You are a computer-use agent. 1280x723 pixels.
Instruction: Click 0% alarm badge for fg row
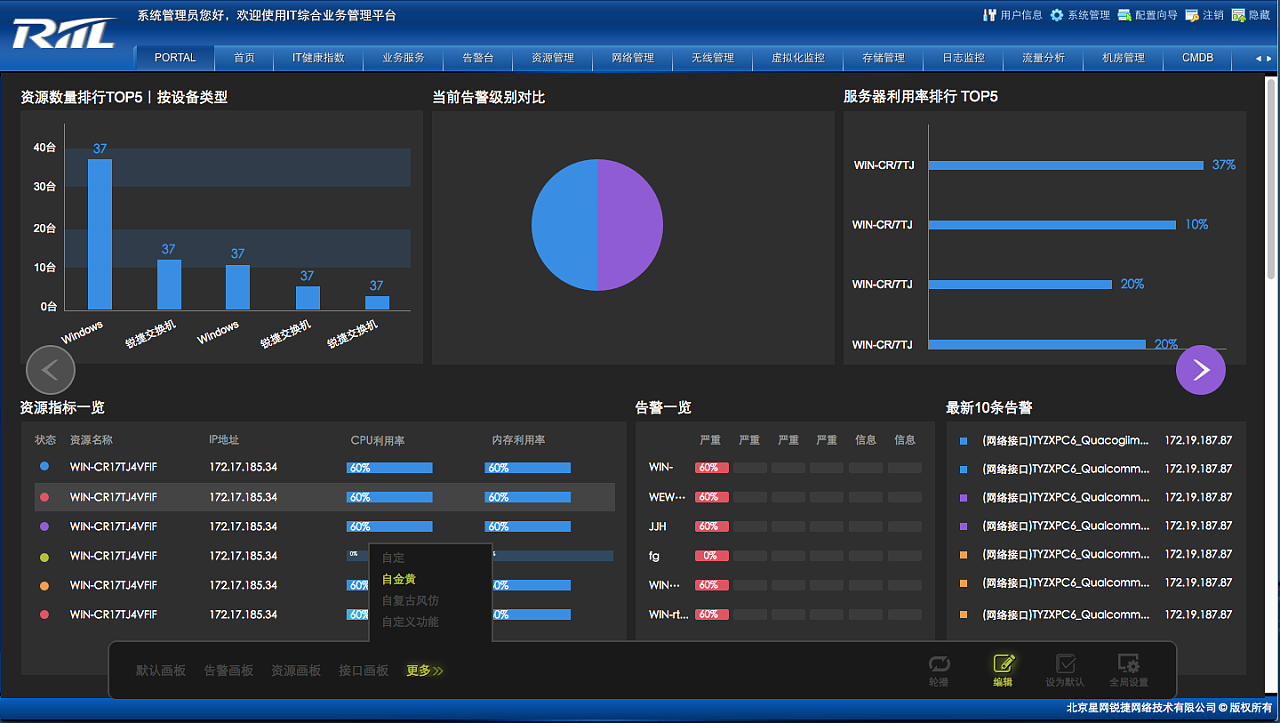pyautogui.click(x=711, y=556)
